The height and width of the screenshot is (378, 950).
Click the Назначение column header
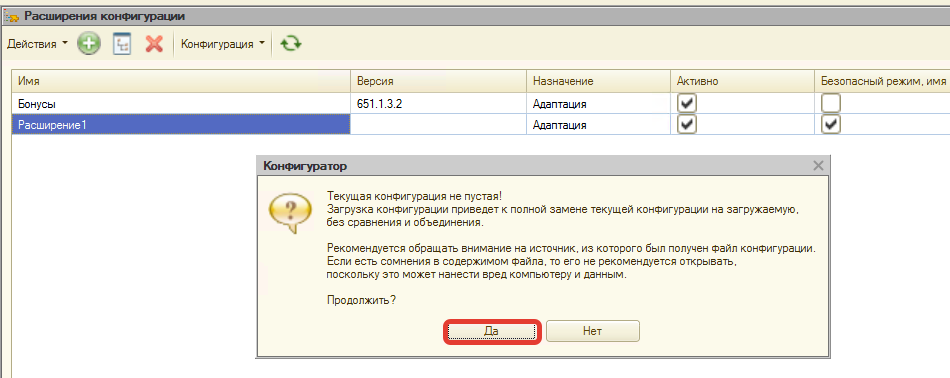[x=599, y=81]
